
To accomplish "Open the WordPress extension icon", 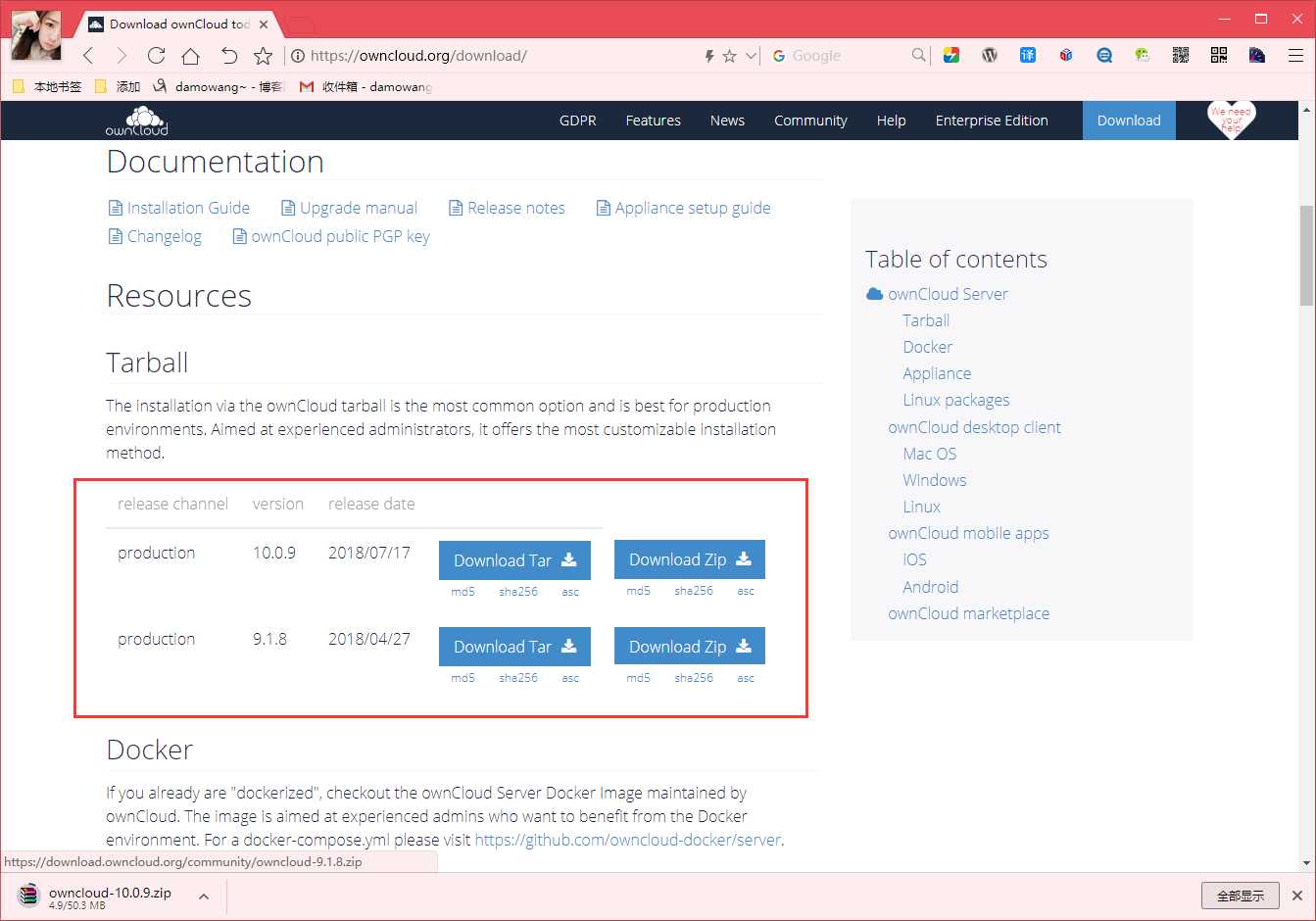I will coord(990,55).
